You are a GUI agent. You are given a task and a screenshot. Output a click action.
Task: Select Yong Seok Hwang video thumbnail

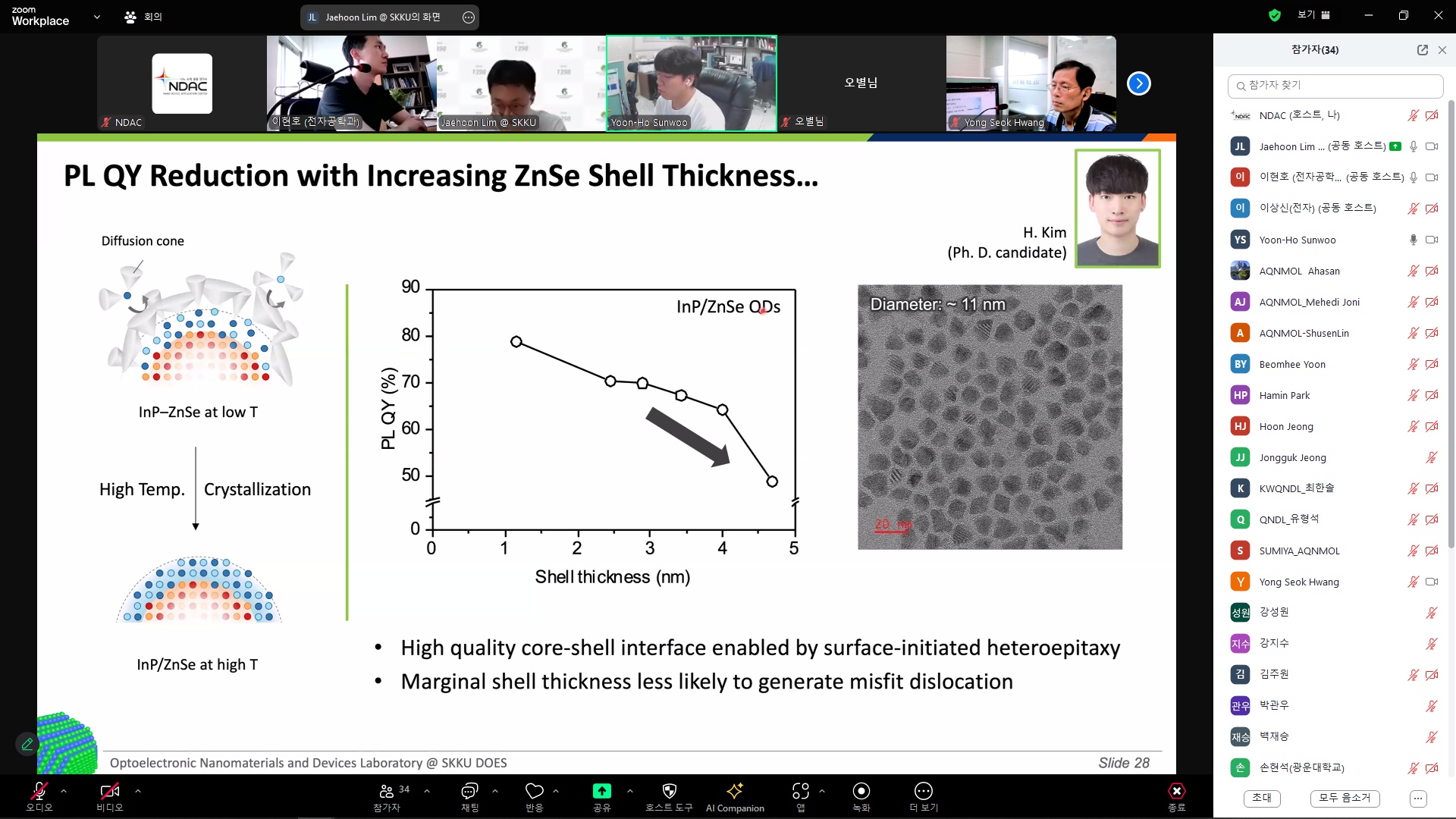1031,83
